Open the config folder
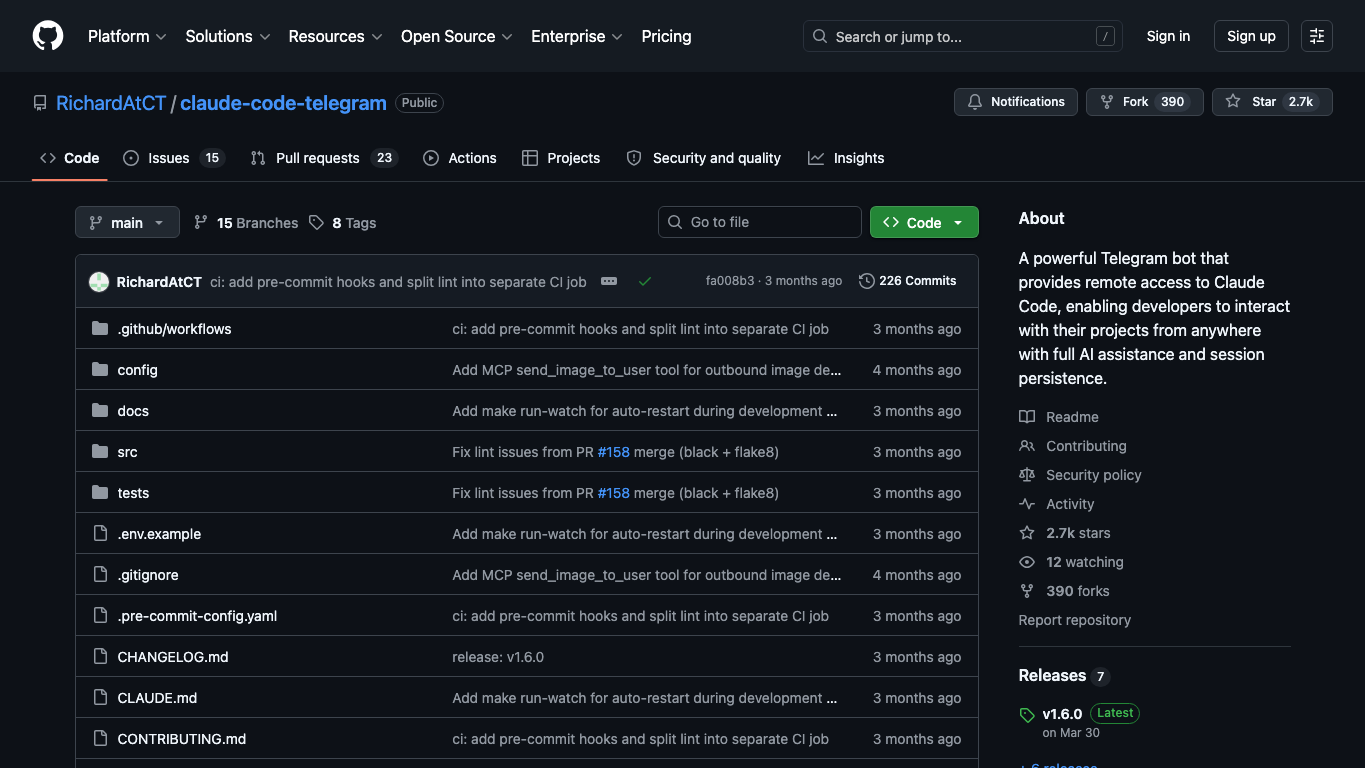1365x768 pixels. pos(137,370)
